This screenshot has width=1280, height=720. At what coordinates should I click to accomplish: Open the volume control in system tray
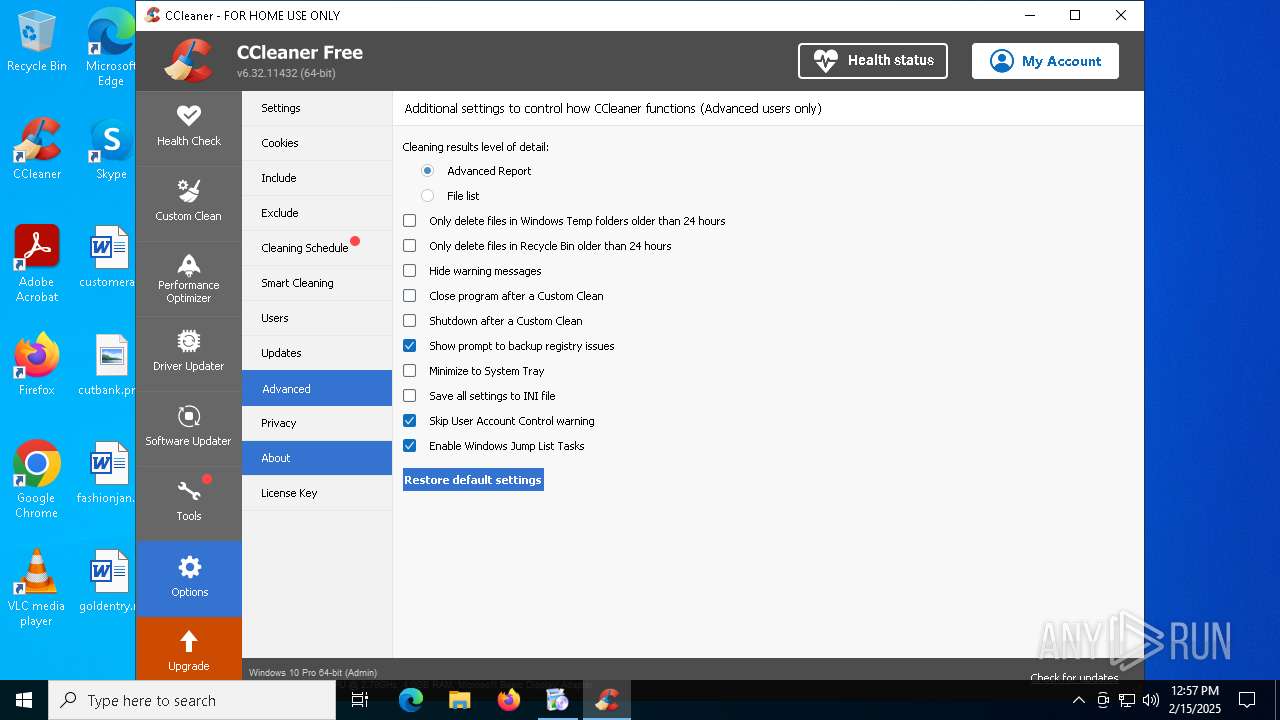tap(1150, 700)
